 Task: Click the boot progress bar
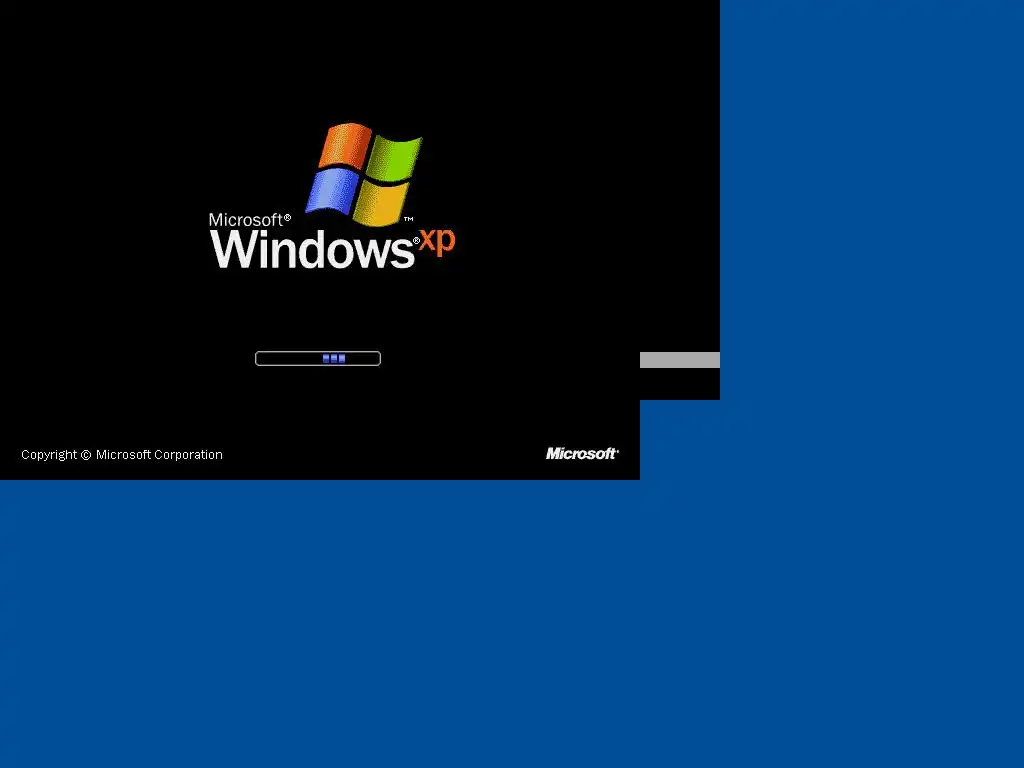pyautogui.click(x=318, y=359)
